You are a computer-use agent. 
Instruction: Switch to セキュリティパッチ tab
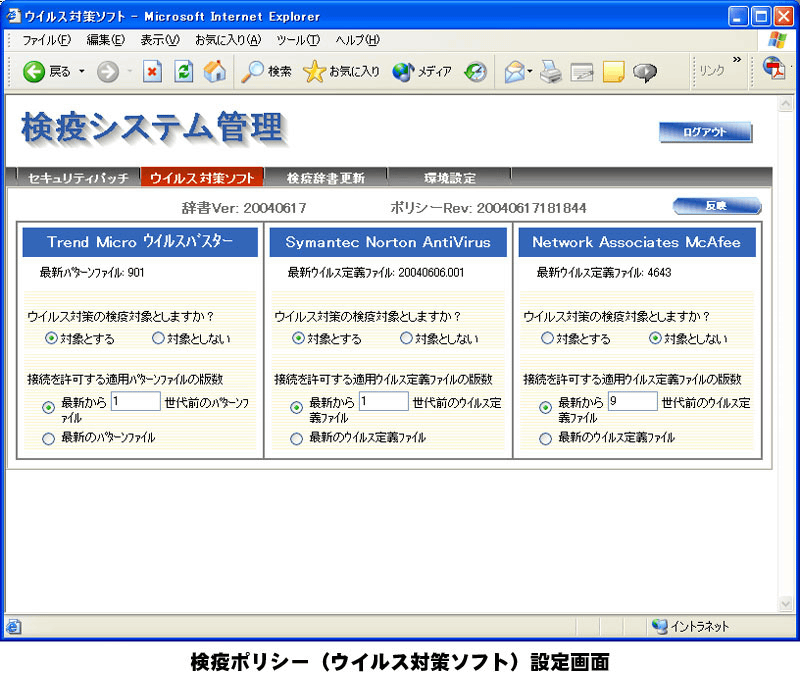coord(79,178)
